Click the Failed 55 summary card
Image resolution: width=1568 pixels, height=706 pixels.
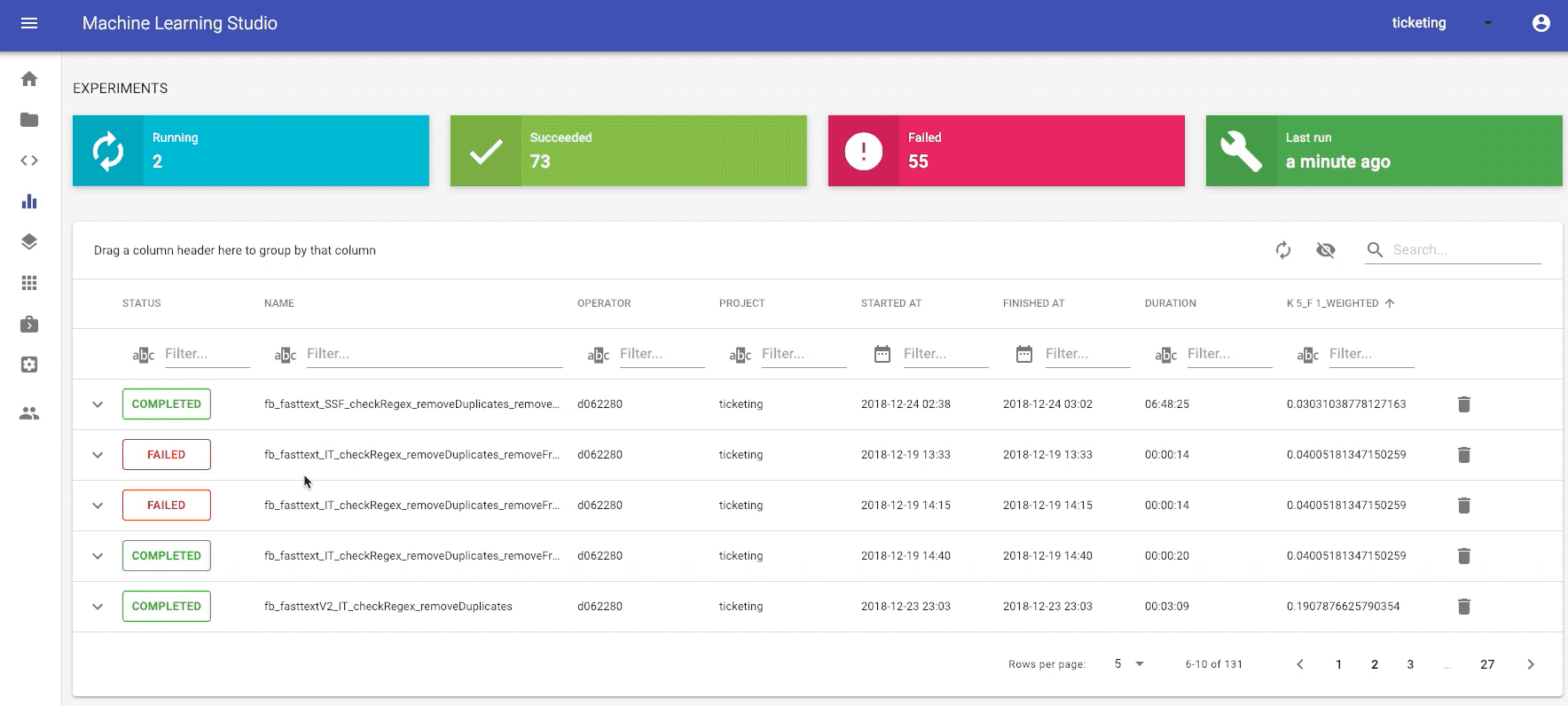point(1006,151)
